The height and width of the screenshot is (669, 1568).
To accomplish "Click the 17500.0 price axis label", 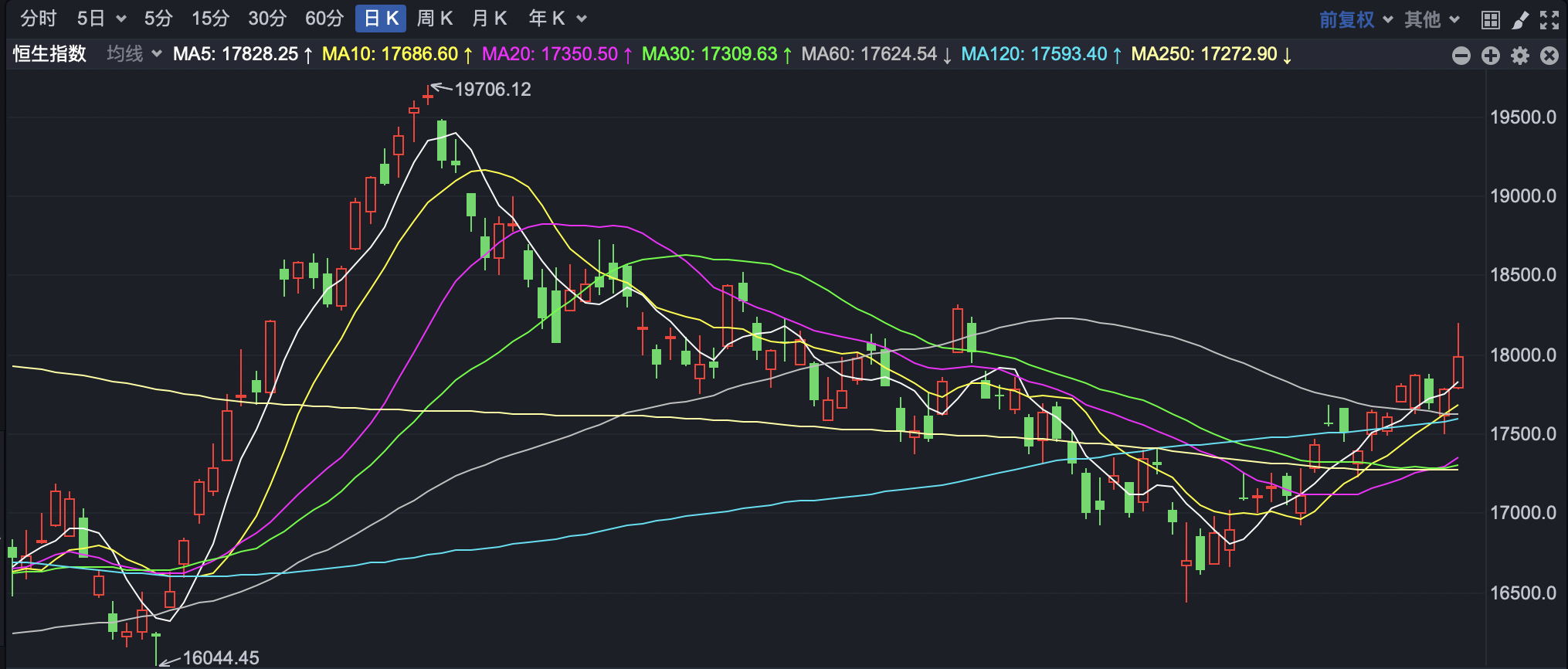I will (1523, 434).
